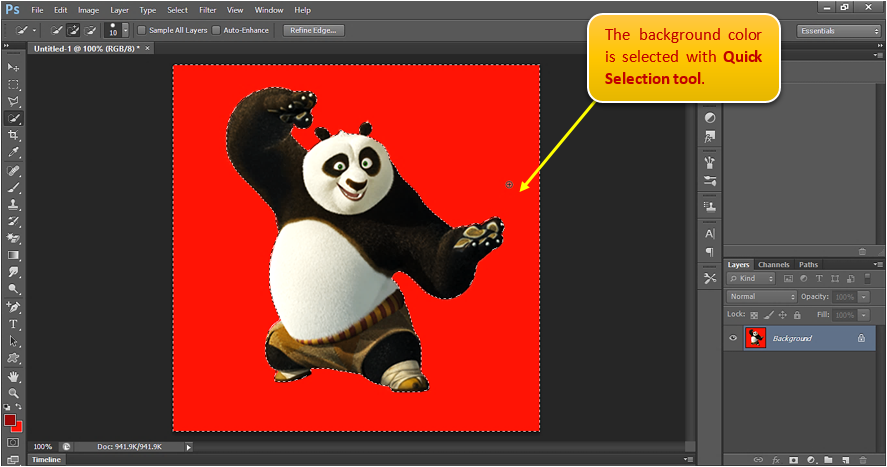Open the Paragraph panel icon
The height and width of the screenshot is (467, 887).
pos(710,252)
